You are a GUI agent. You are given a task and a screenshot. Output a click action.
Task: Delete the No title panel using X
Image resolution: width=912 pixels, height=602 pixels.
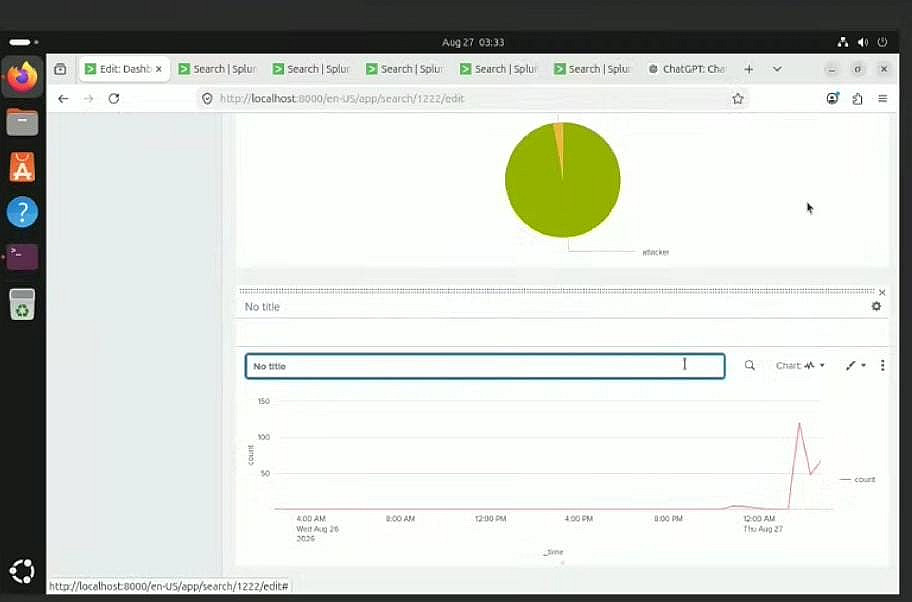(x=882, y=293)
